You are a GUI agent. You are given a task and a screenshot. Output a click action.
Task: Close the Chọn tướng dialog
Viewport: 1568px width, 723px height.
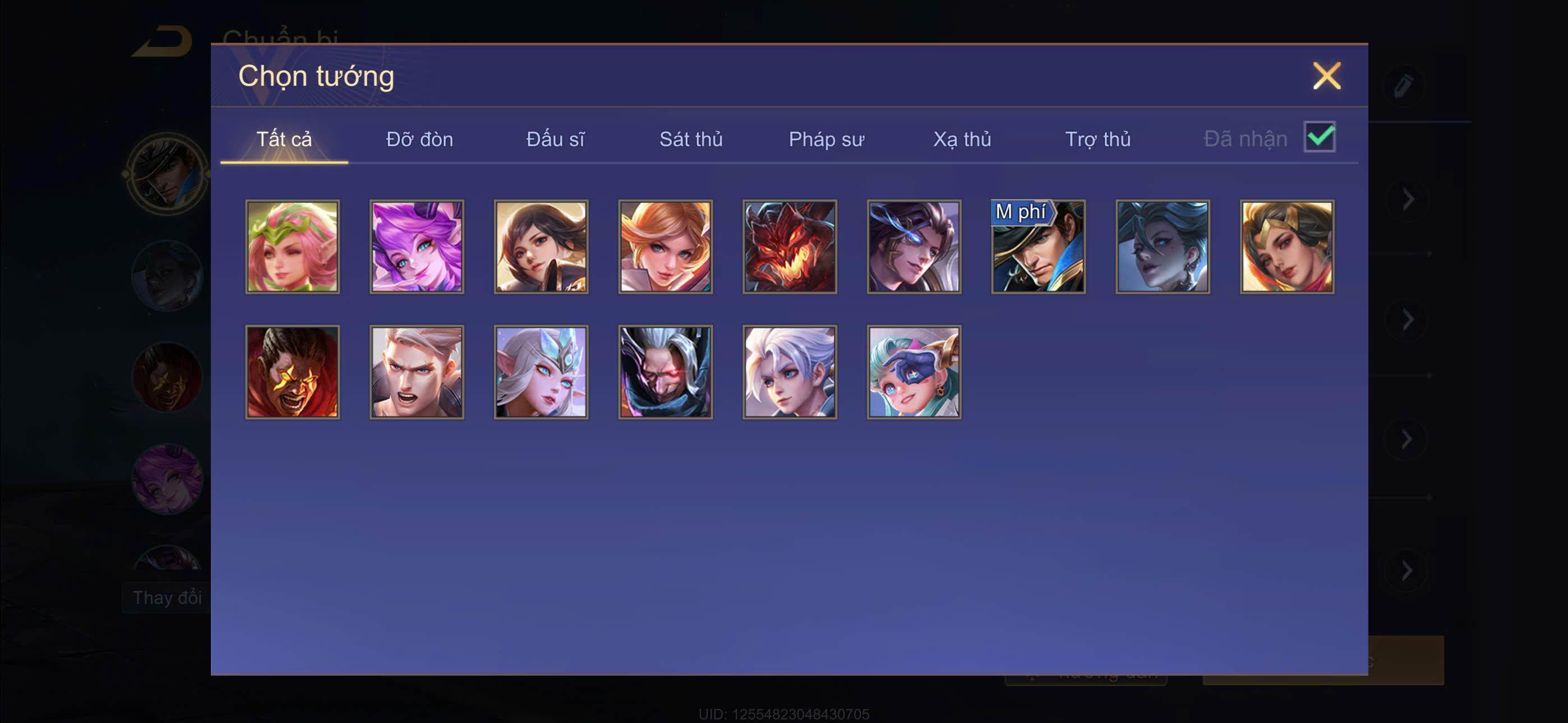pyautogui.click(x=1326, y=76)
